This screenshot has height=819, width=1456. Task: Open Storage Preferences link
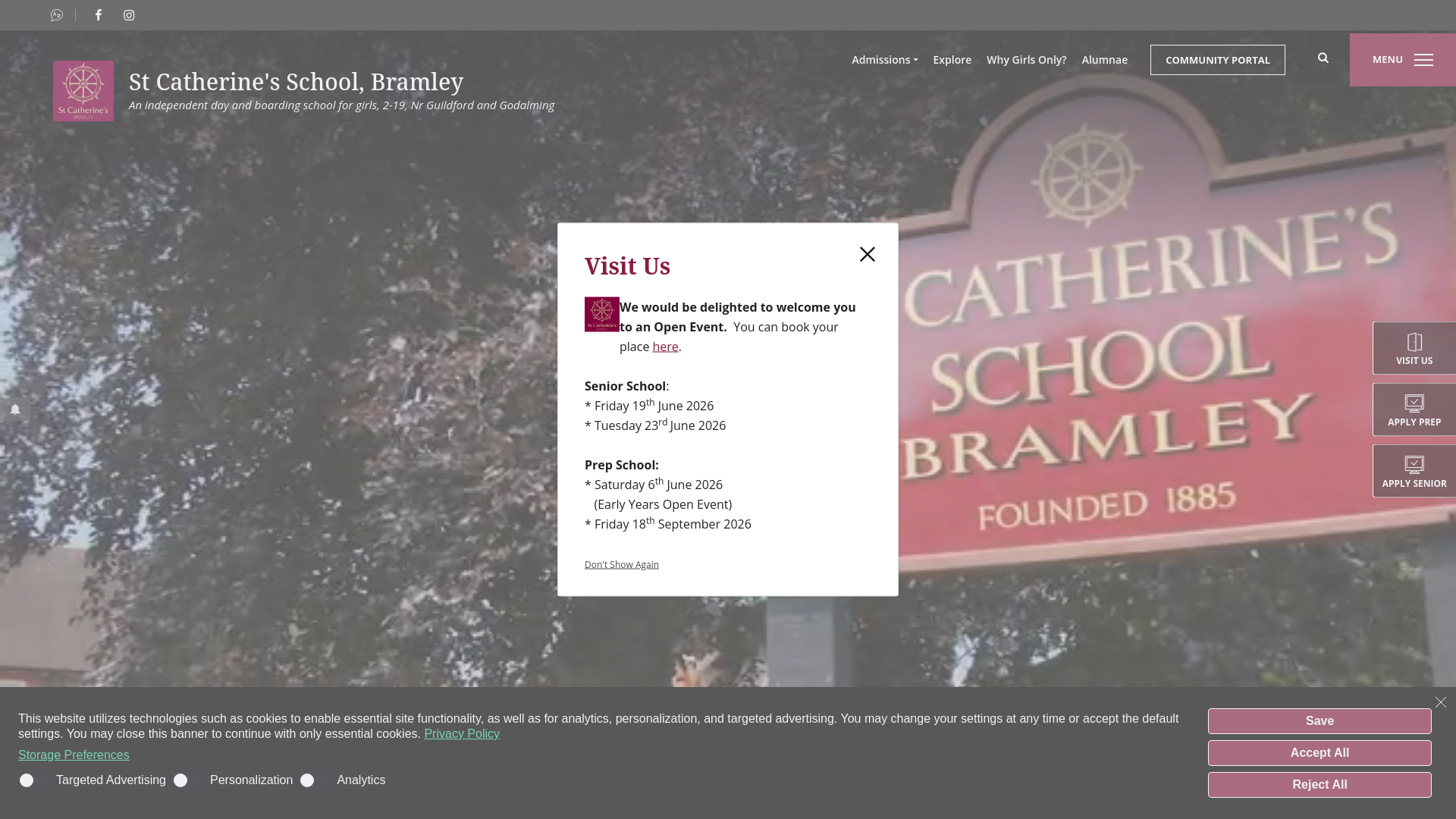point(74,755)
